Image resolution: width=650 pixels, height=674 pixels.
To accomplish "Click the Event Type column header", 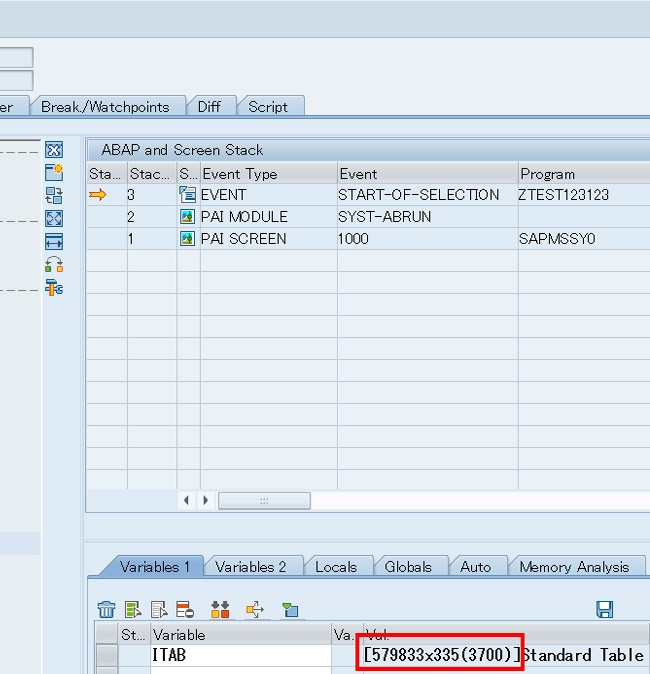I will coord(269,174).
